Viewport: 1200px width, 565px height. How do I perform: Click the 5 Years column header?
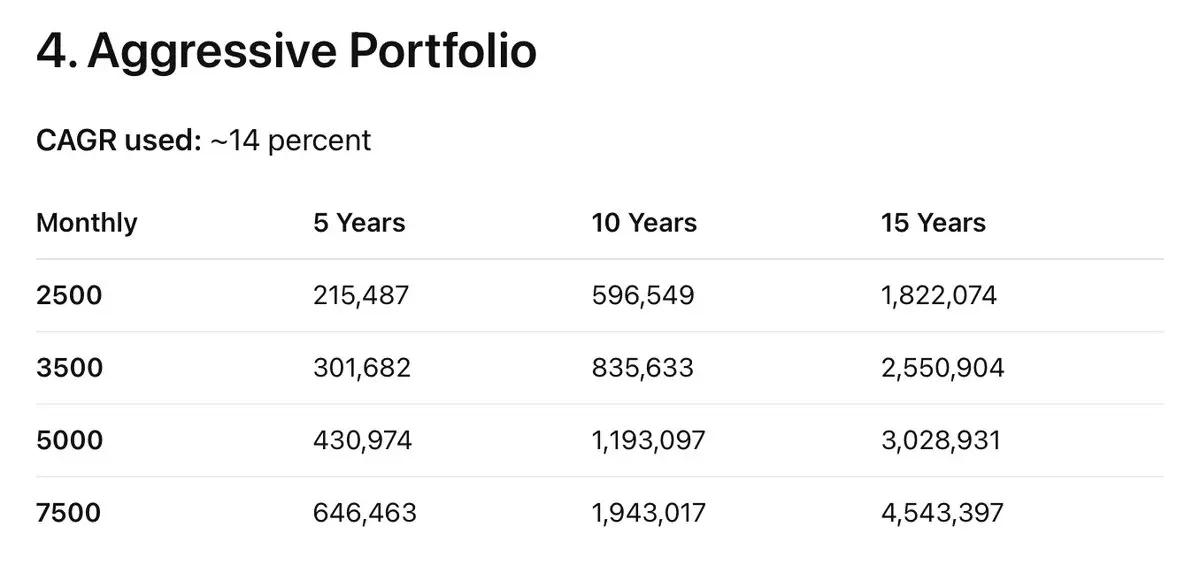pos(359,222)
